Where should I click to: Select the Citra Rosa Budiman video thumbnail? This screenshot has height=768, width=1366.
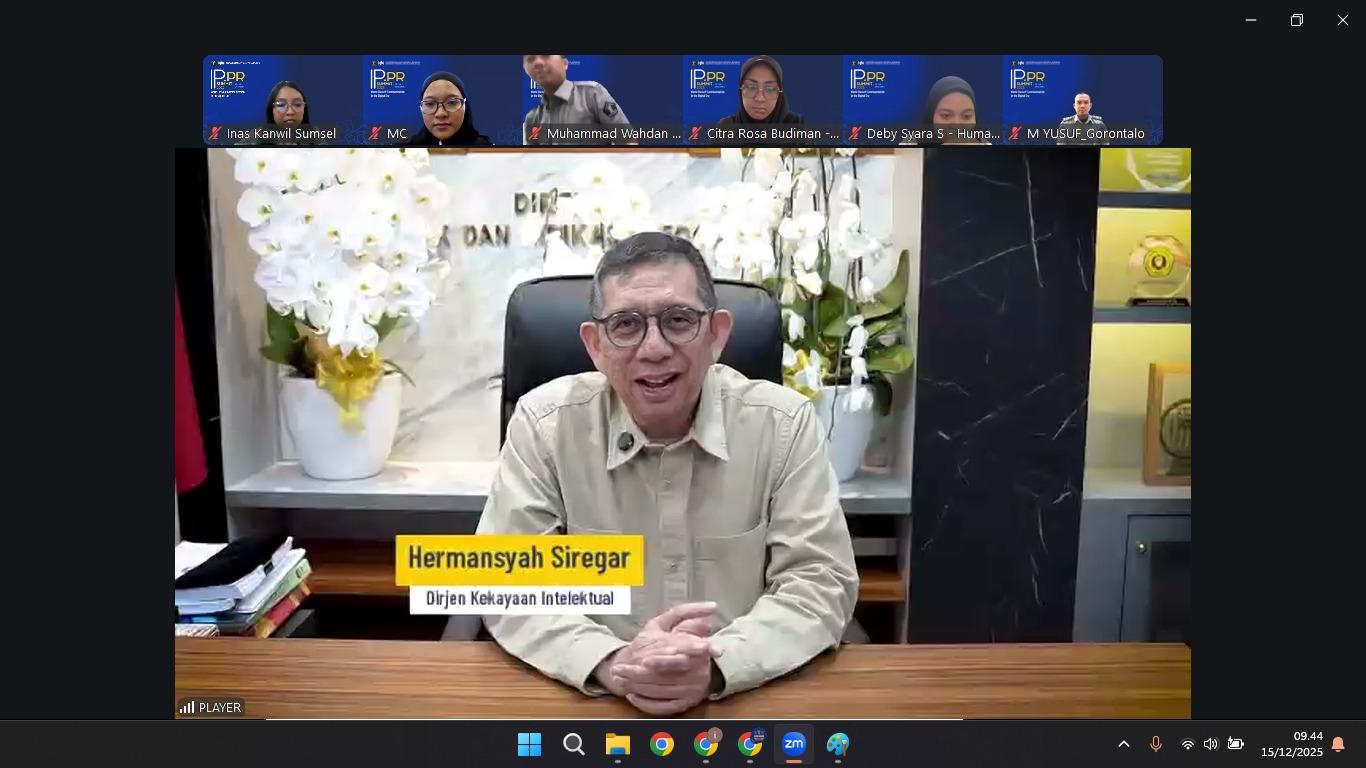[x=763, y=100]
